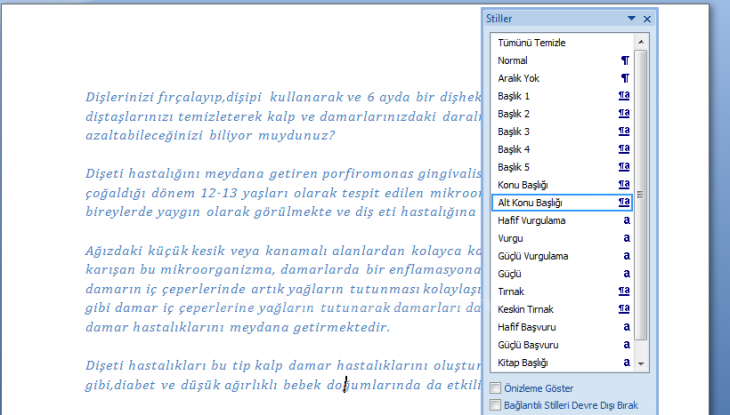The image size is (730, 415).
Task: Click character style icon beside Güçlü
Action: [627, 273]
